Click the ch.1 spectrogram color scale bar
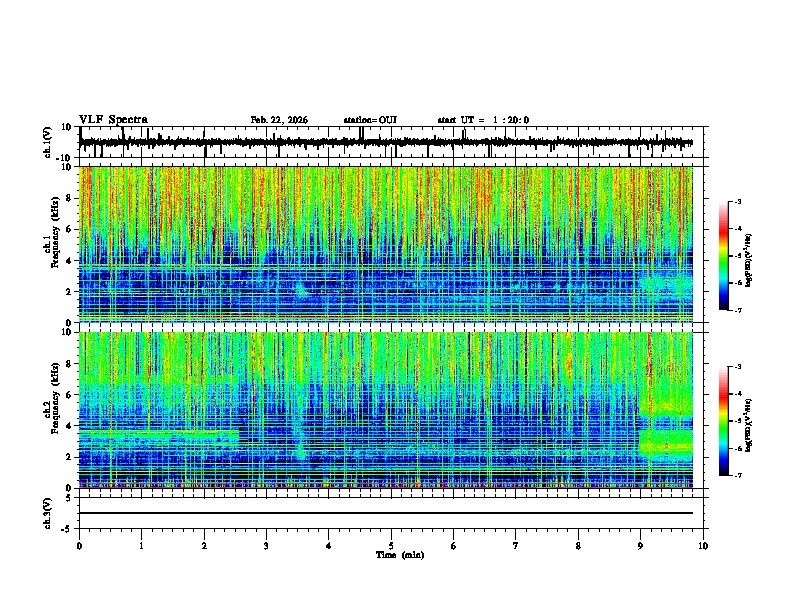 [723, 256]
